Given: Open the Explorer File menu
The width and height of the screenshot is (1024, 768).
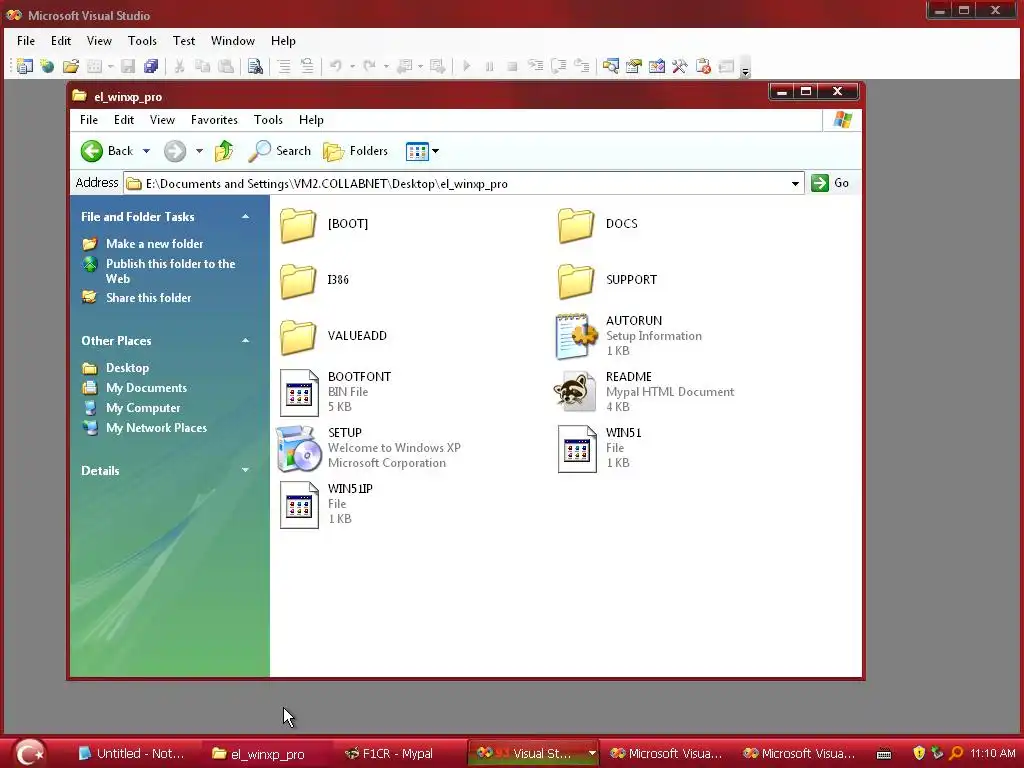Looking at the screenshot, I should [x=89, y=120].
